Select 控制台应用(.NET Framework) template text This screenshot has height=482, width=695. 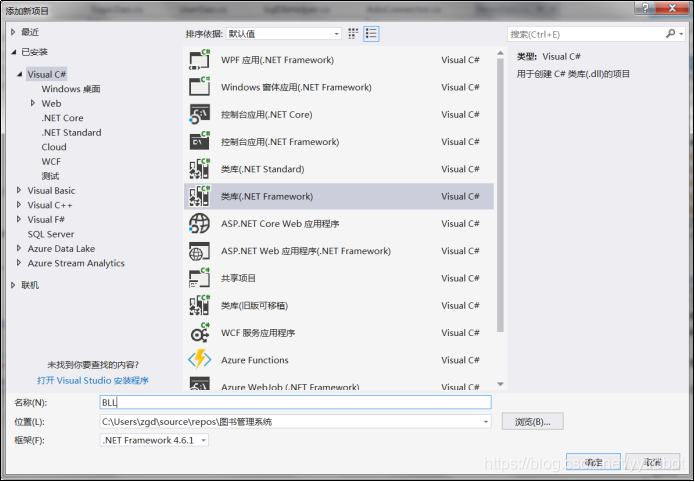pyautogui.click(x=280, y=142)
